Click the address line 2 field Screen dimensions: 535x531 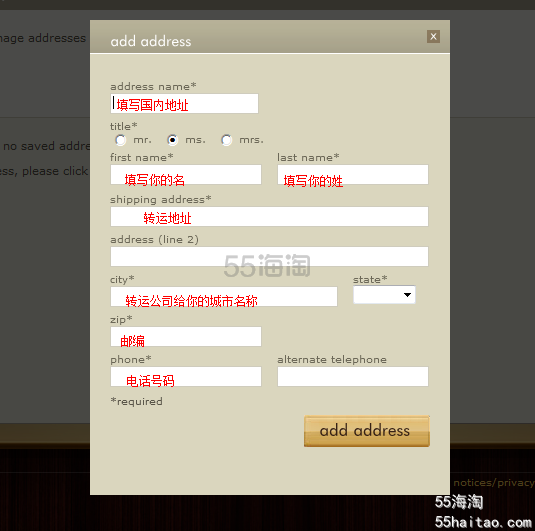pos(269,257)
